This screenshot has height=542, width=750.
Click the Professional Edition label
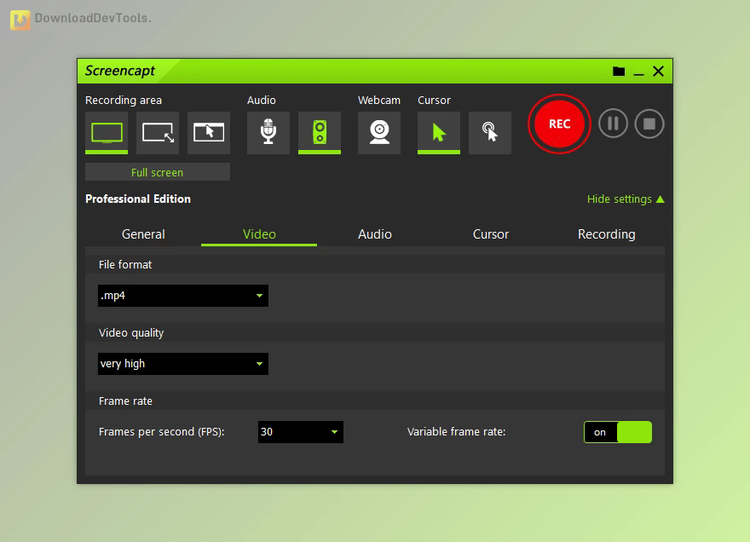tap(138, 199)
